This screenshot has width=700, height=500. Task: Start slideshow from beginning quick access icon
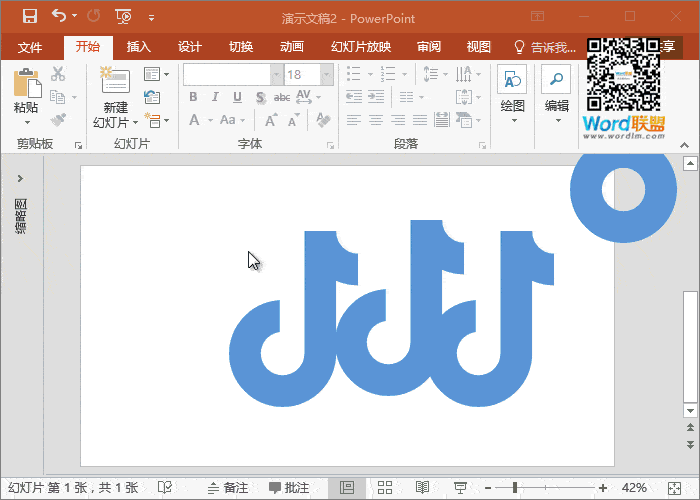123,17
